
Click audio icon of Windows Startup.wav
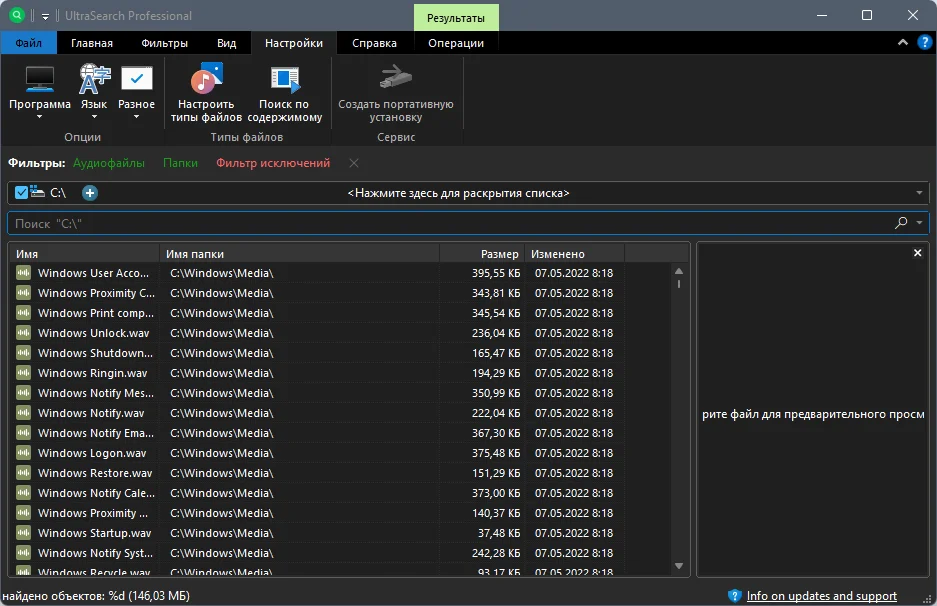(x=23, y=533)
